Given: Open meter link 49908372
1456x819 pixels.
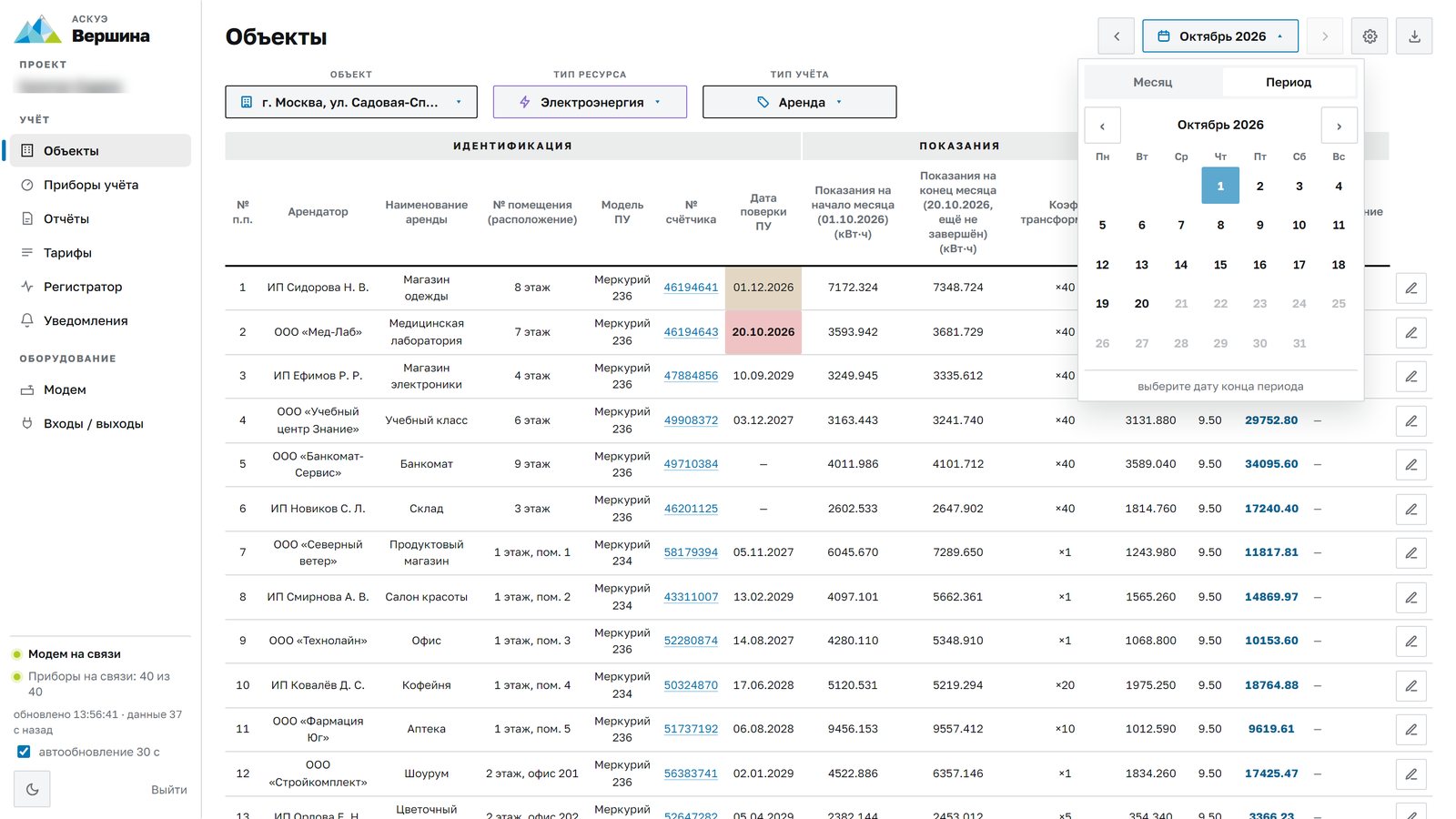Looking at the screenshot, I should 691,420.
